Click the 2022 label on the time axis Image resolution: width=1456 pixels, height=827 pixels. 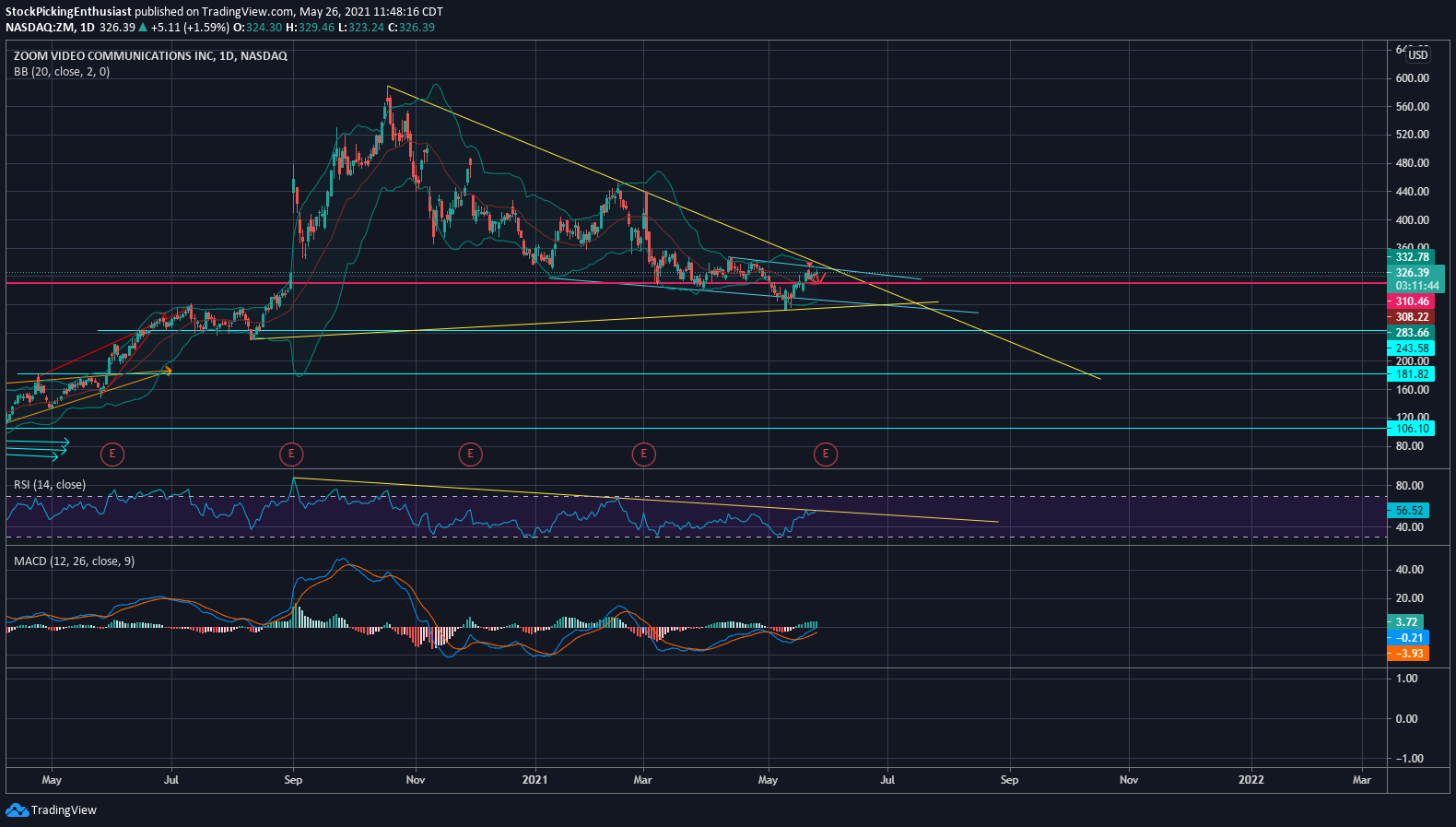click(1251, 780)
